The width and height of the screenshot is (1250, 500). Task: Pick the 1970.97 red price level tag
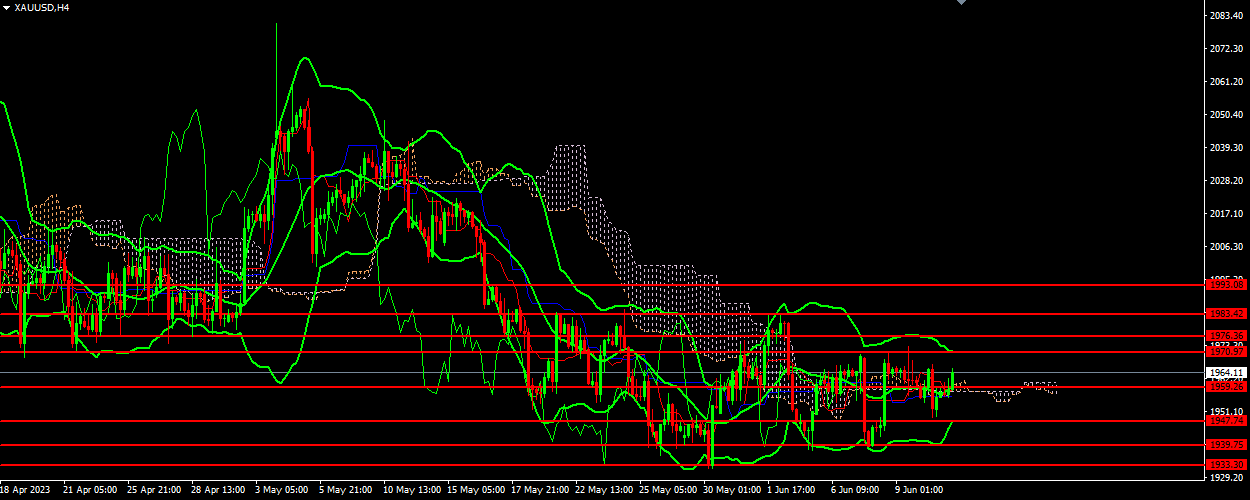1226,352
